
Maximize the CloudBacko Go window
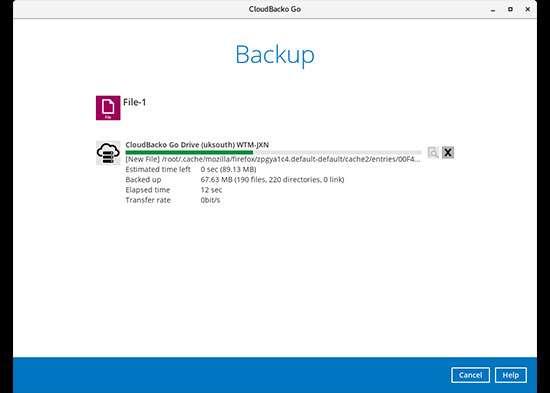point(510,9)
